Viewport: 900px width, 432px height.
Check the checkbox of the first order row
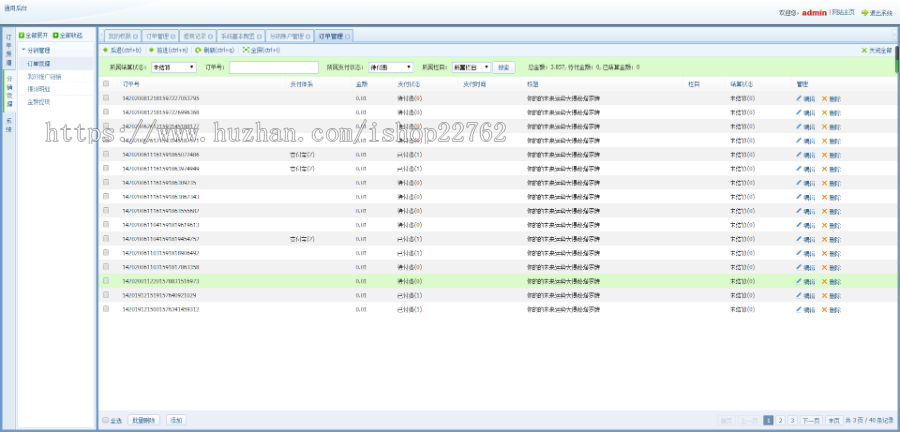(x=107, y=98)
